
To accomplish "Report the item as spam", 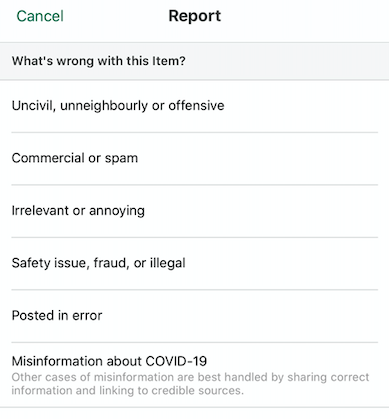I will (194, 158).
